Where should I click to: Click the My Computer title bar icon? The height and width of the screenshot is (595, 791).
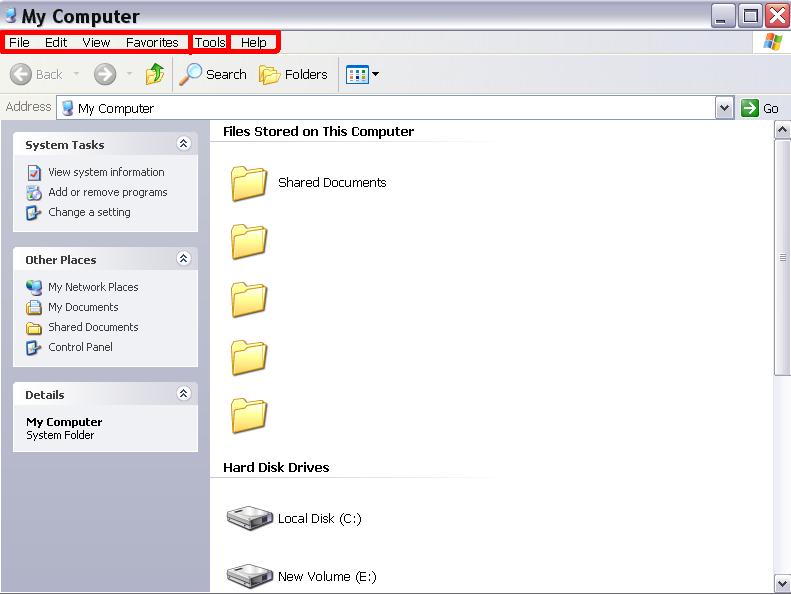pos(10,15)
